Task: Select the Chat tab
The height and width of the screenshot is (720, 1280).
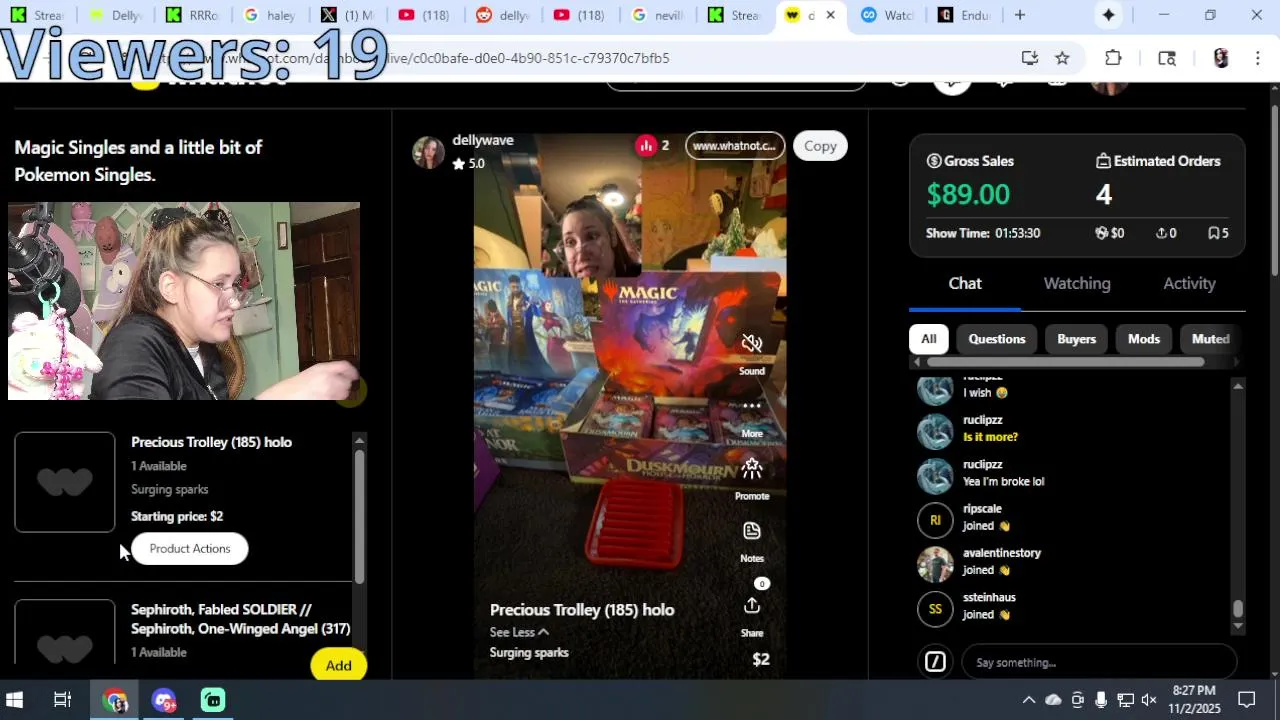Action: (x=965, y=284)
